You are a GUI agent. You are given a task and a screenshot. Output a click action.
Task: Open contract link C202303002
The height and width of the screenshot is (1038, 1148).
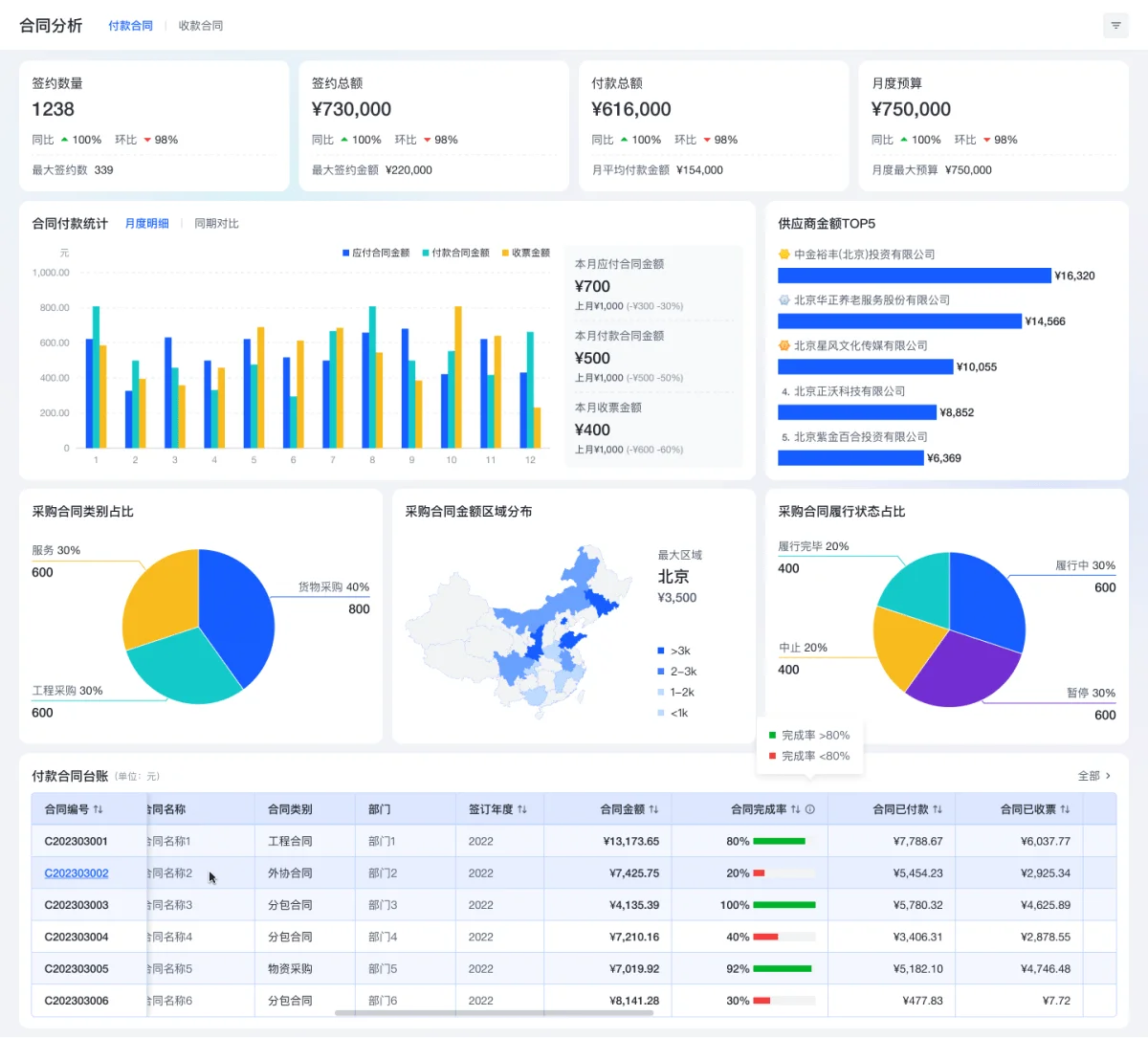(x=77, y=873)
